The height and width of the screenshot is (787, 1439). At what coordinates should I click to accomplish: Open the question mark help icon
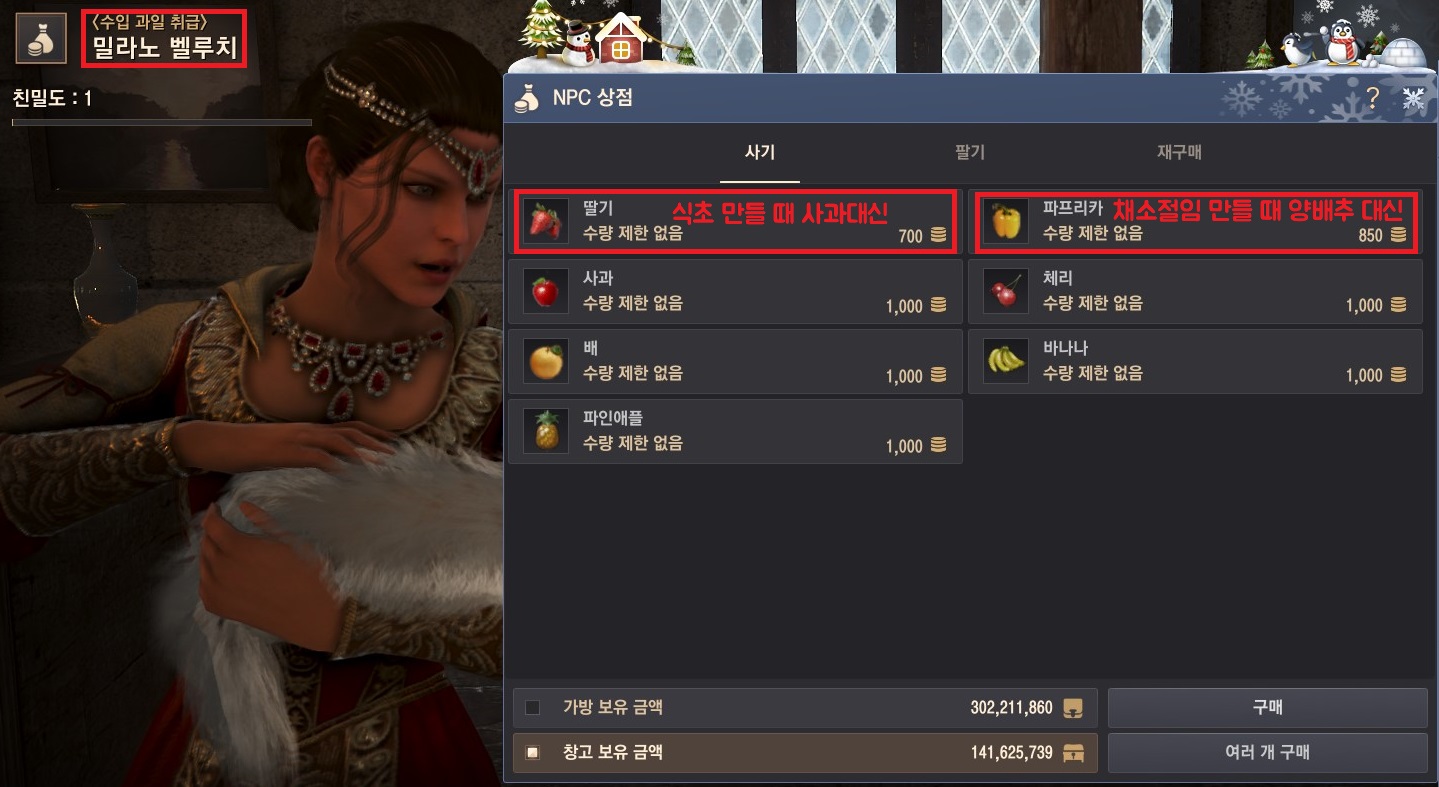click(x=1373, y=98)
